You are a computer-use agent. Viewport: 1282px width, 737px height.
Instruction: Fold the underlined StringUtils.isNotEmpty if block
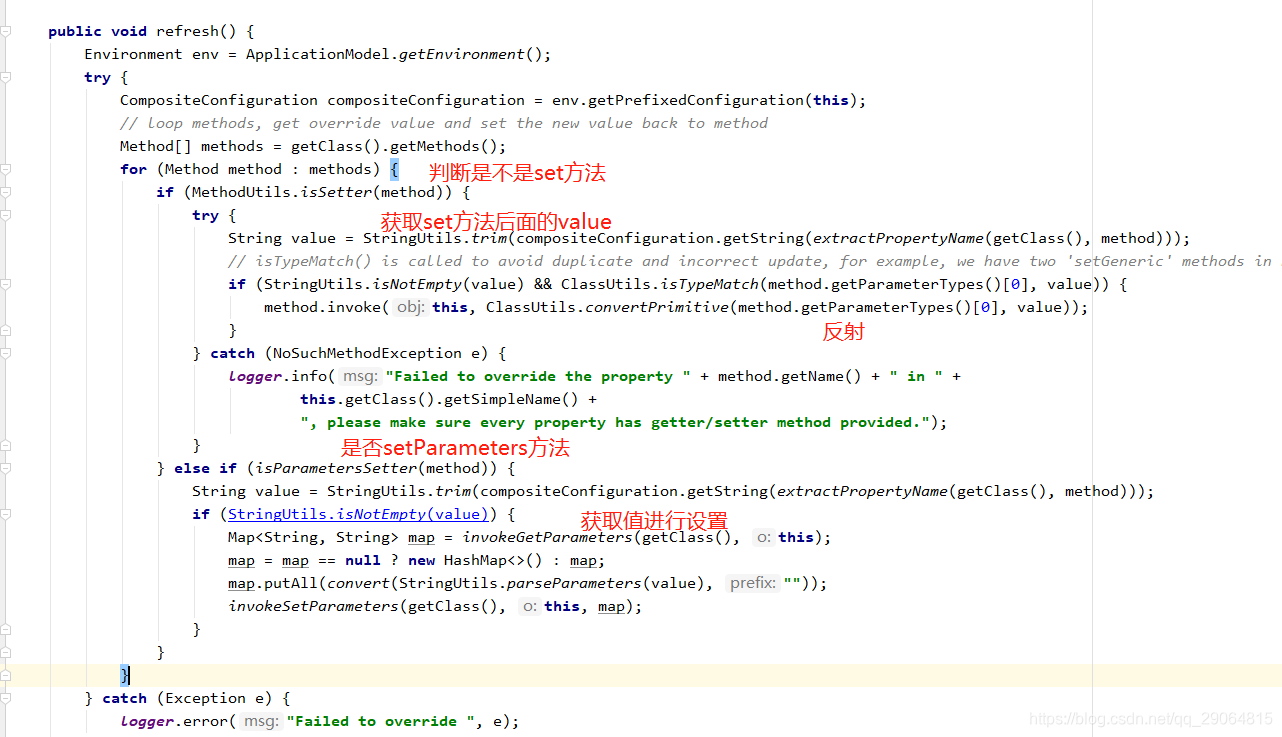[x=6, y=515]
